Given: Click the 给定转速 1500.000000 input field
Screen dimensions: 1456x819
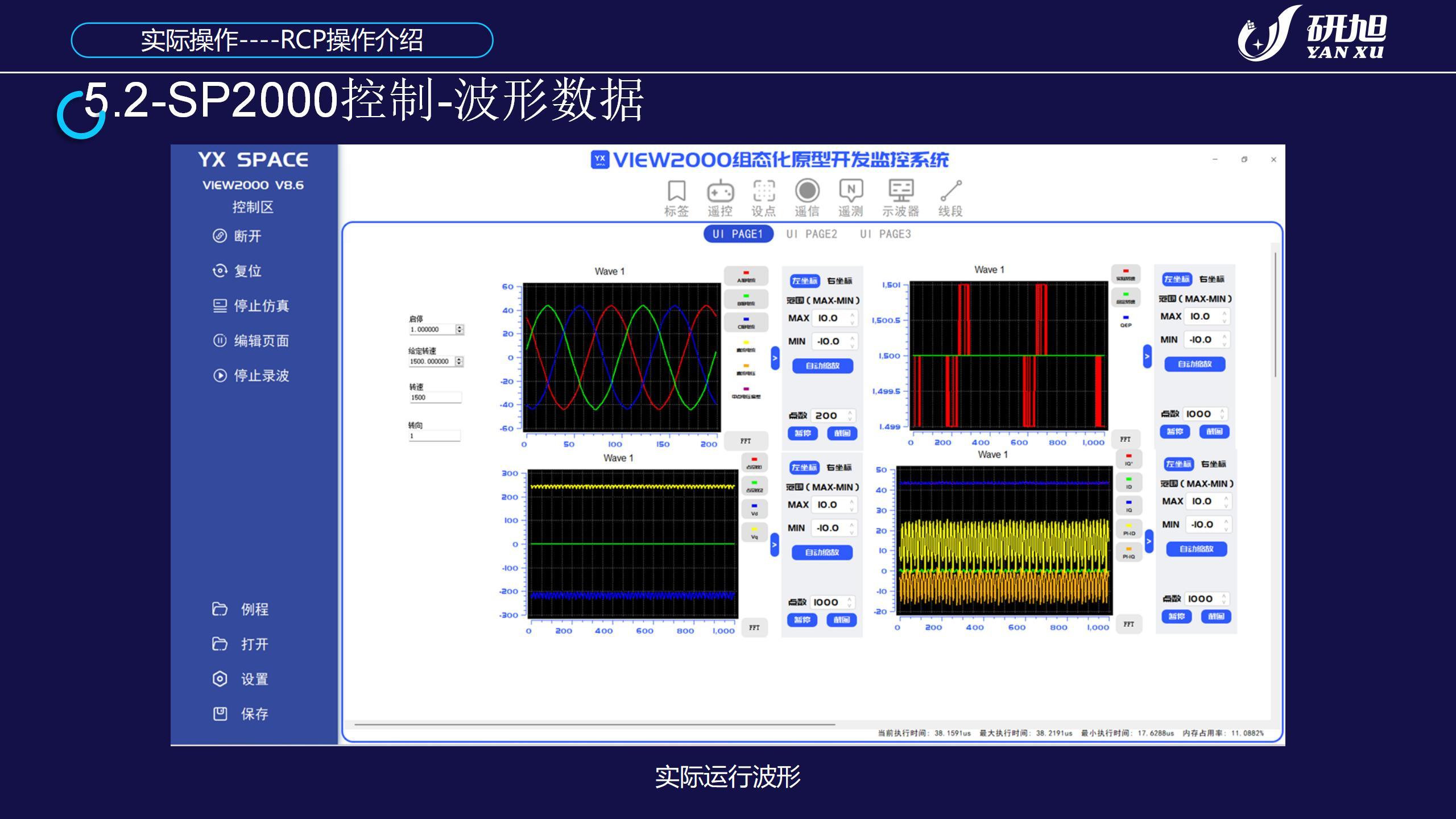Looking at the screenshot, I should (436, 361).
